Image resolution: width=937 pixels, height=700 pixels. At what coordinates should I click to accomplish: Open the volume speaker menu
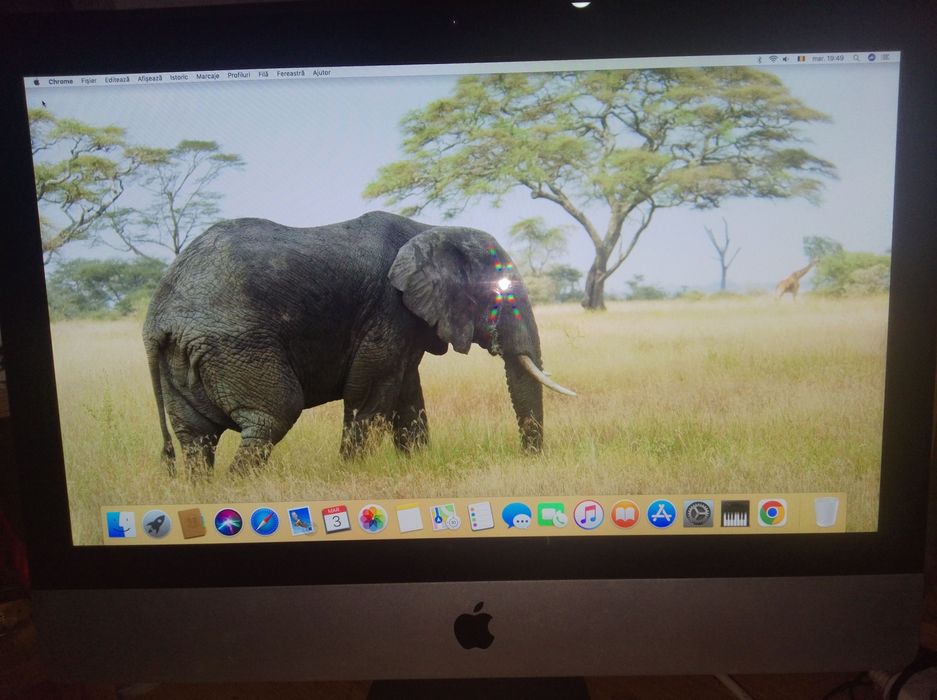[x=786, y=59]
